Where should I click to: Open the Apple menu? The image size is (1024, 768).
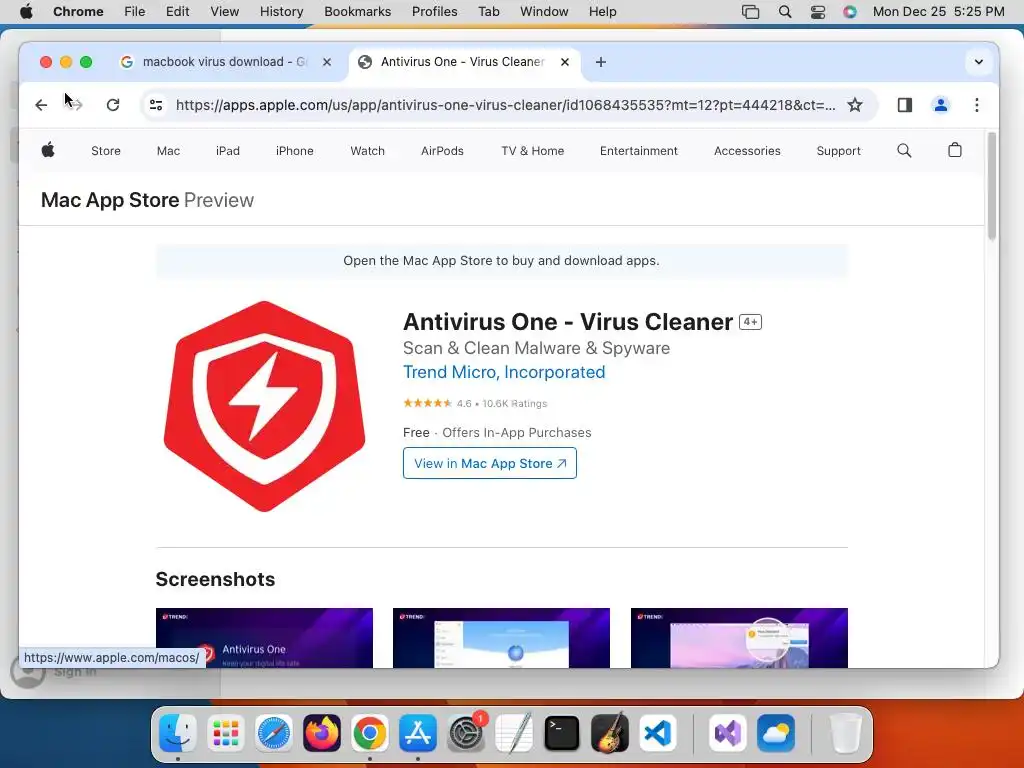coord(26,12)
